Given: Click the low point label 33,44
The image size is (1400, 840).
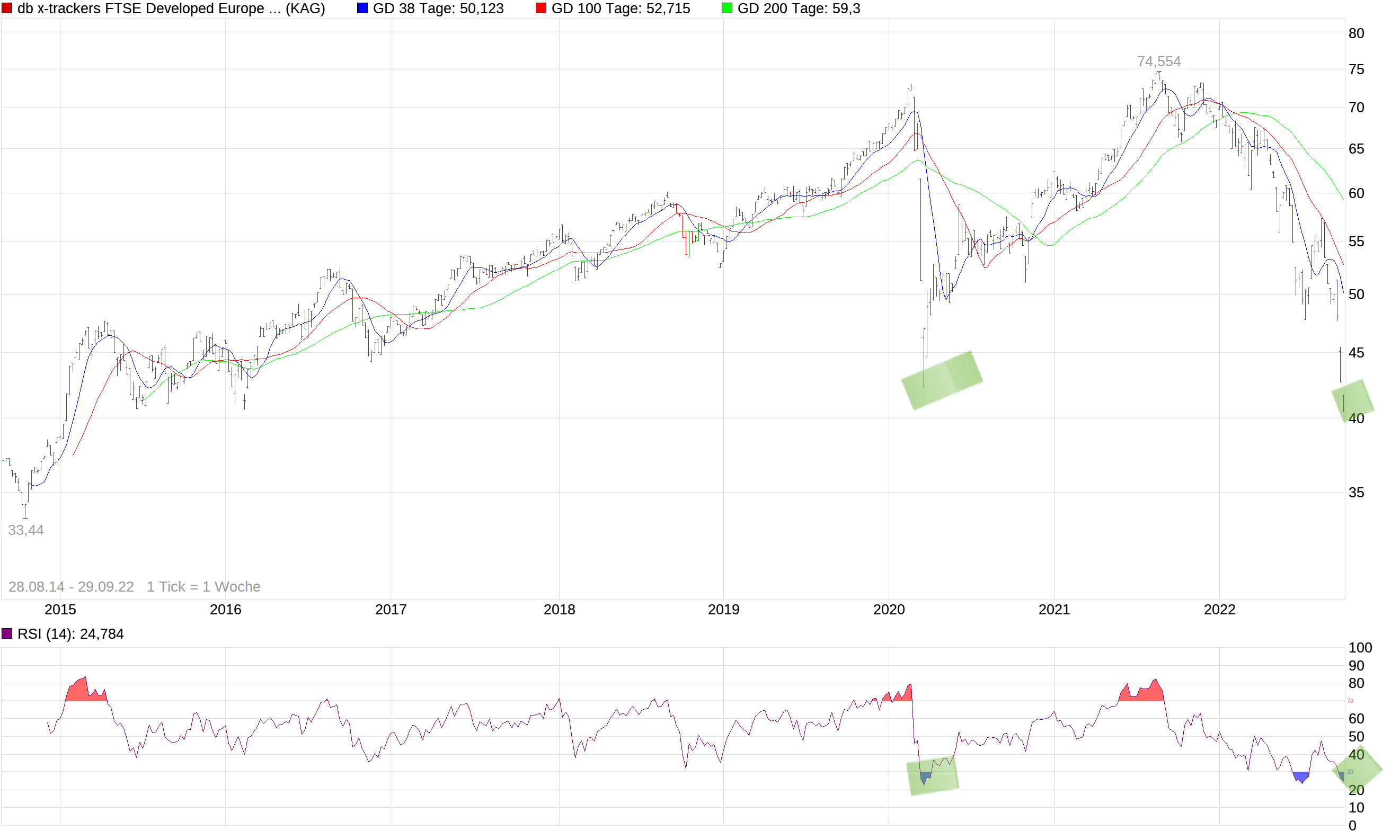Looking at the screenshot, I should point(26,530).
